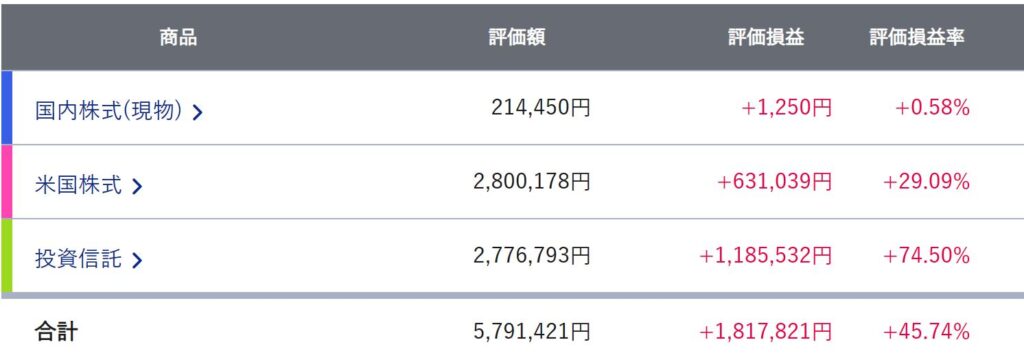This screenshot has height=364, width=1024.
Task: Select the +1,185,532円 profit value
Action: tap(765, 256)
